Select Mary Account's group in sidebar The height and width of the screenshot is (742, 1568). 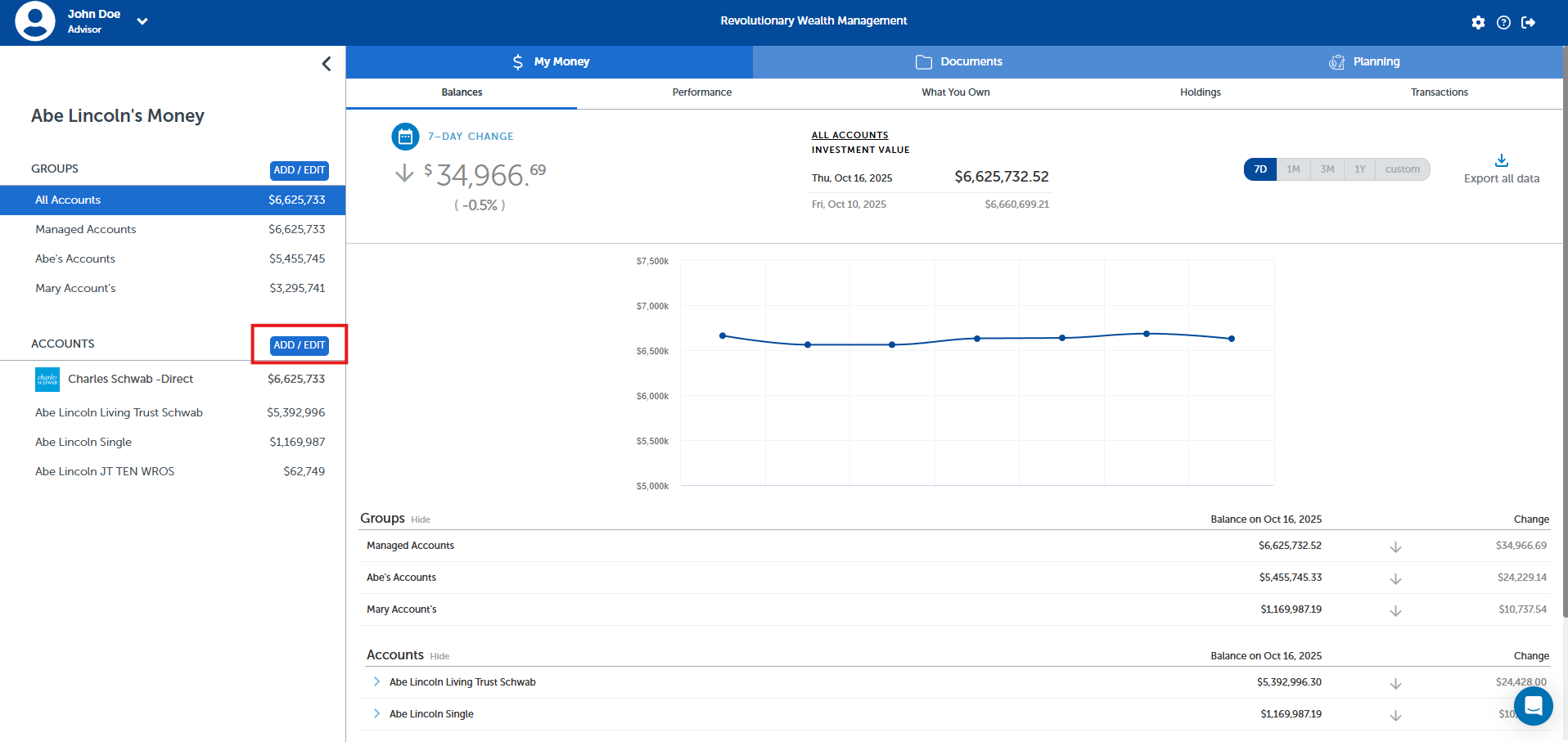coord(75,289)
